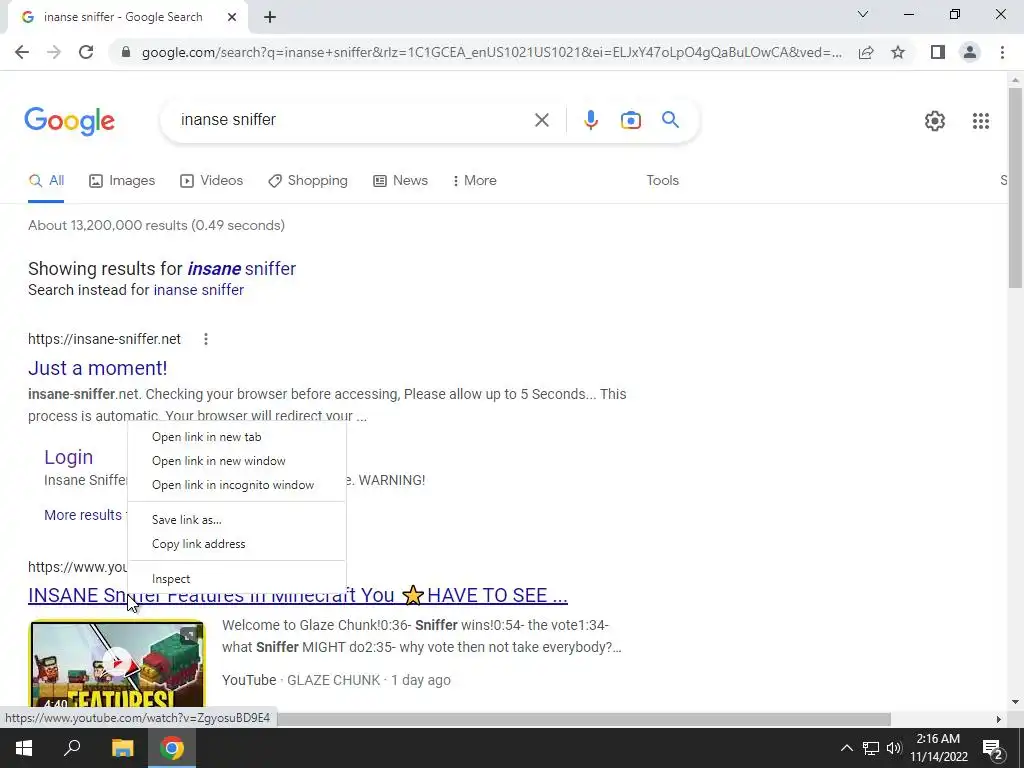This screenshot has height=768, width=1024.
Task: Open volume control tray icon
Action: coord(894,748)
